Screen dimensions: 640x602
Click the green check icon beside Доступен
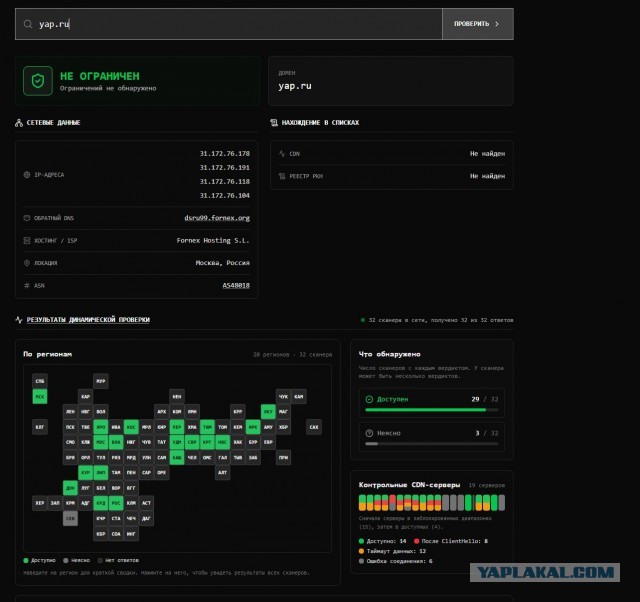point(369,400)
